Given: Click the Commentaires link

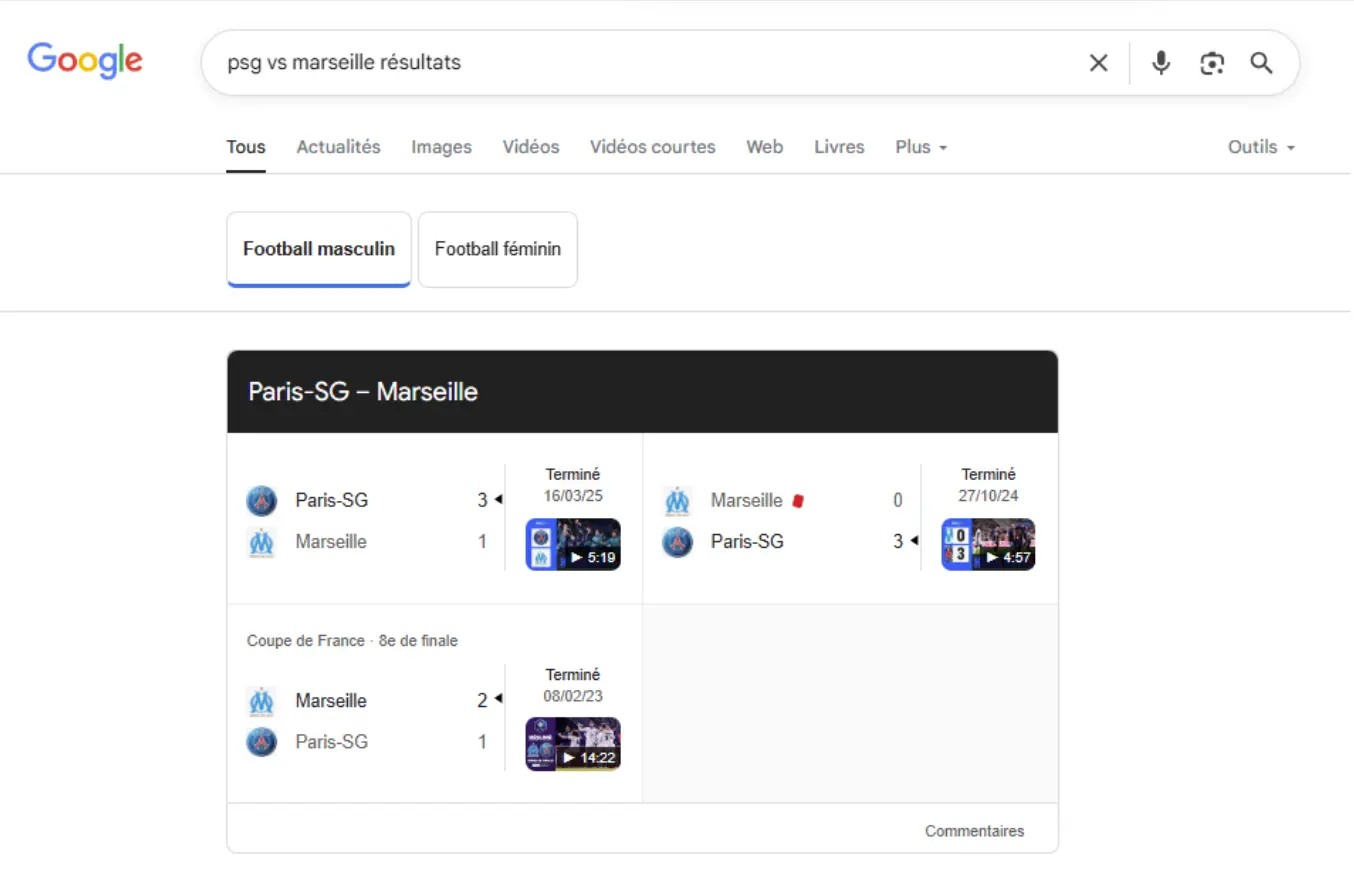Looking at the screenshot, I should tap(974, 831).
